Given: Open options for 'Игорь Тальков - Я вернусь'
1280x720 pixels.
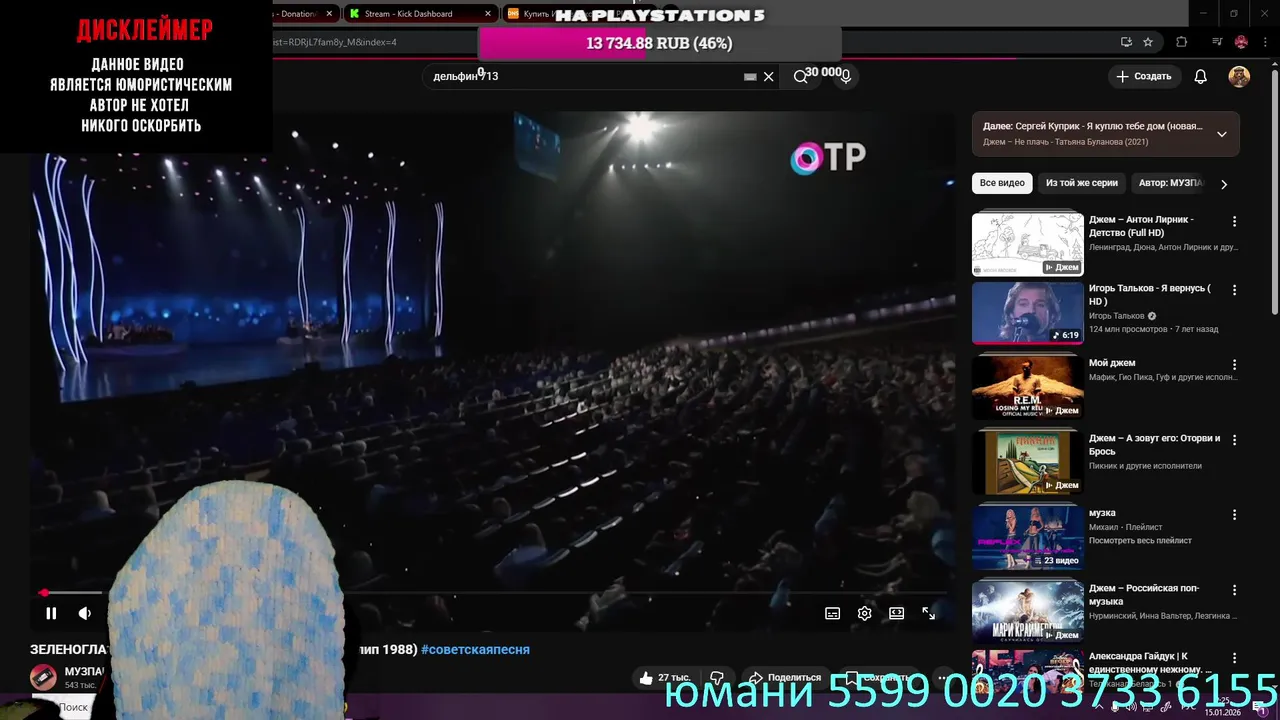Looking at the screenshot, I should tap(1234, 290).
